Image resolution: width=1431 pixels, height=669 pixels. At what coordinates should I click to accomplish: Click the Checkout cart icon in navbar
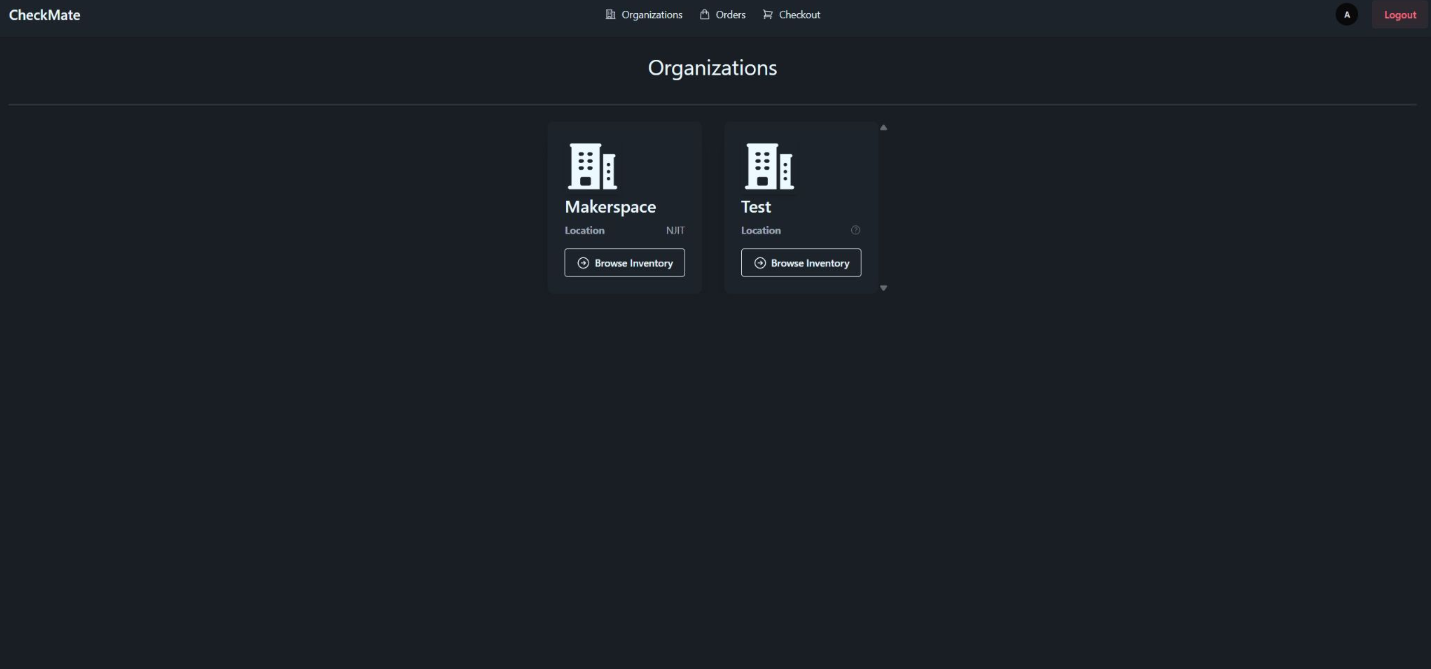click(x=768, y=15)
